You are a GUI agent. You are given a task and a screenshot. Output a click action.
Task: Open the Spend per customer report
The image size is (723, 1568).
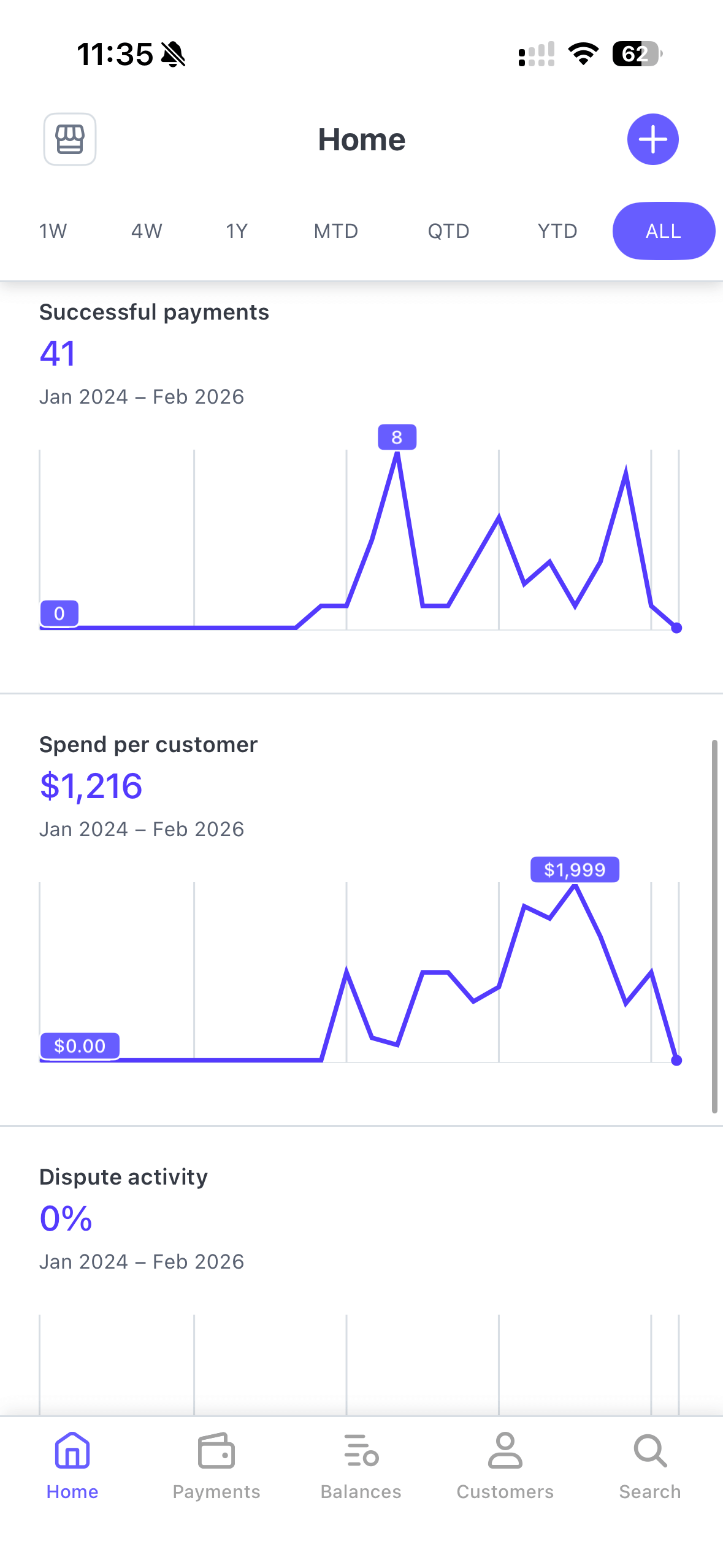[x=148, y=745]
